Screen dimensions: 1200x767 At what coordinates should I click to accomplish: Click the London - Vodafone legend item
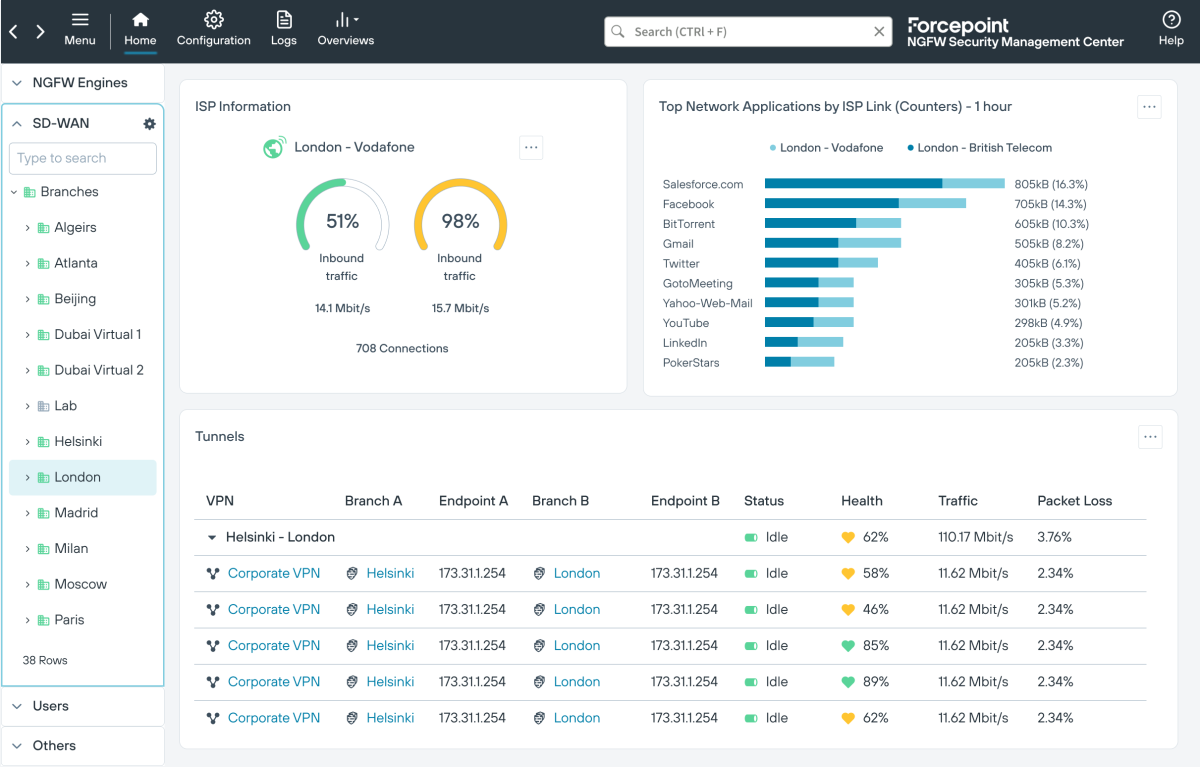826,148
